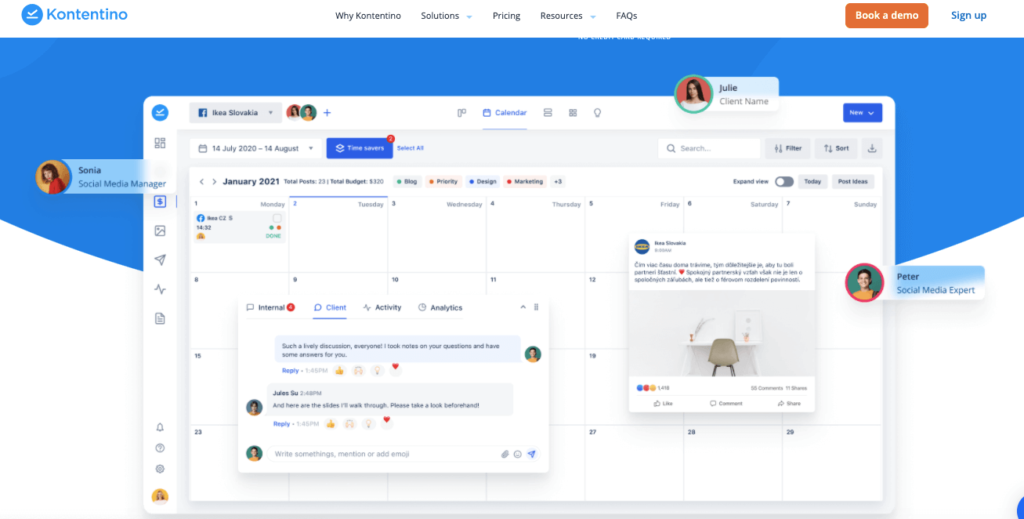Toggle the Priority label filter
1024x519 pixels.
click(x=443, y=181)
